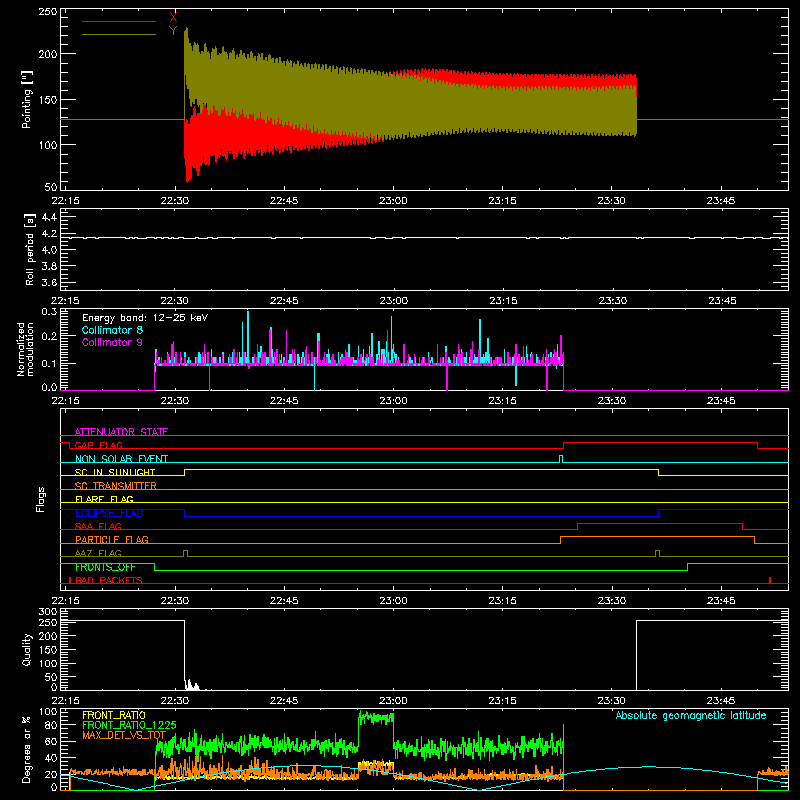Click the 80 tick on Degrees axis
Image resolution: width=800 pixels, height=800 pixels.
(x=52, y=725)
